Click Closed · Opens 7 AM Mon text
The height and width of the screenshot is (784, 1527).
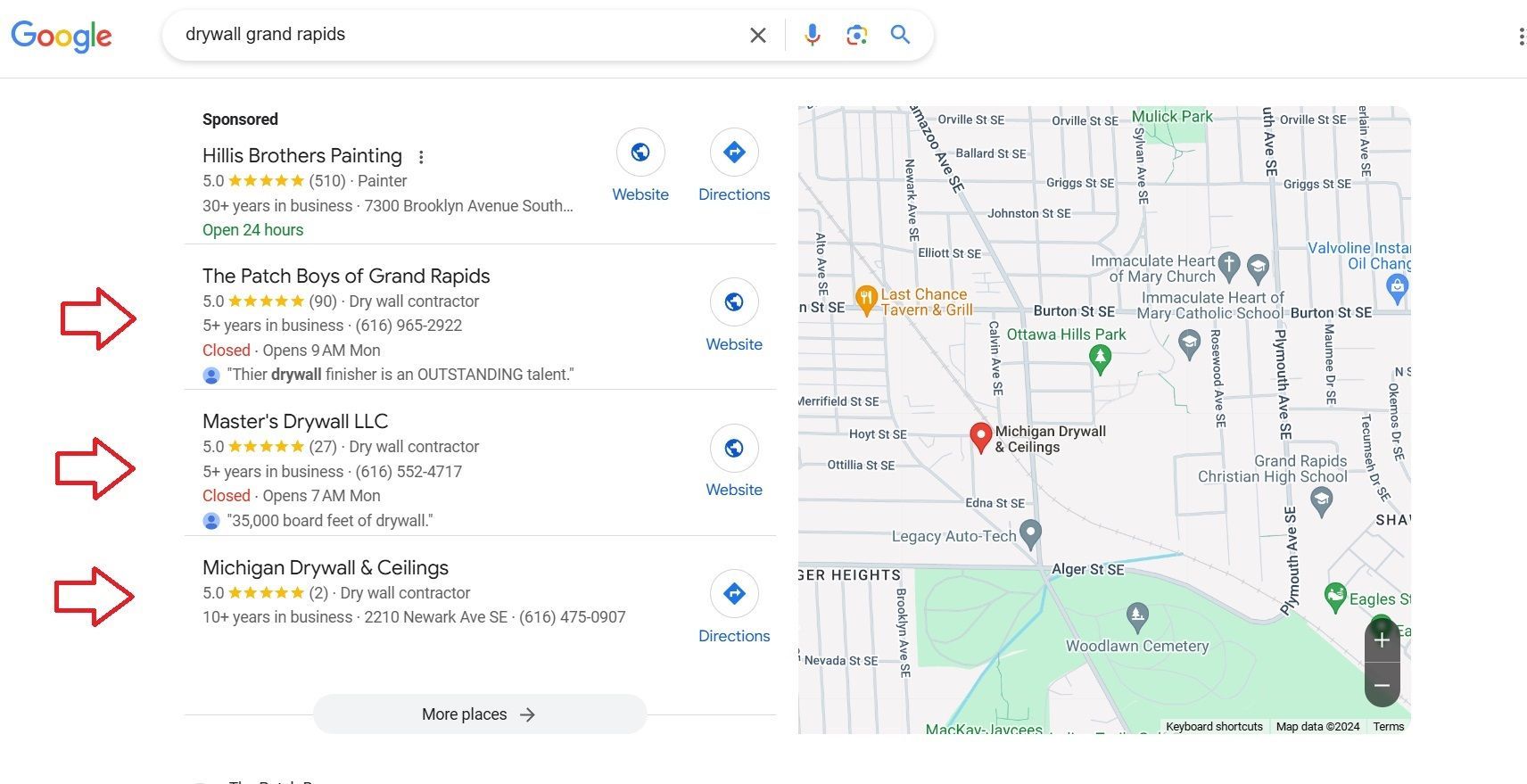292,496
